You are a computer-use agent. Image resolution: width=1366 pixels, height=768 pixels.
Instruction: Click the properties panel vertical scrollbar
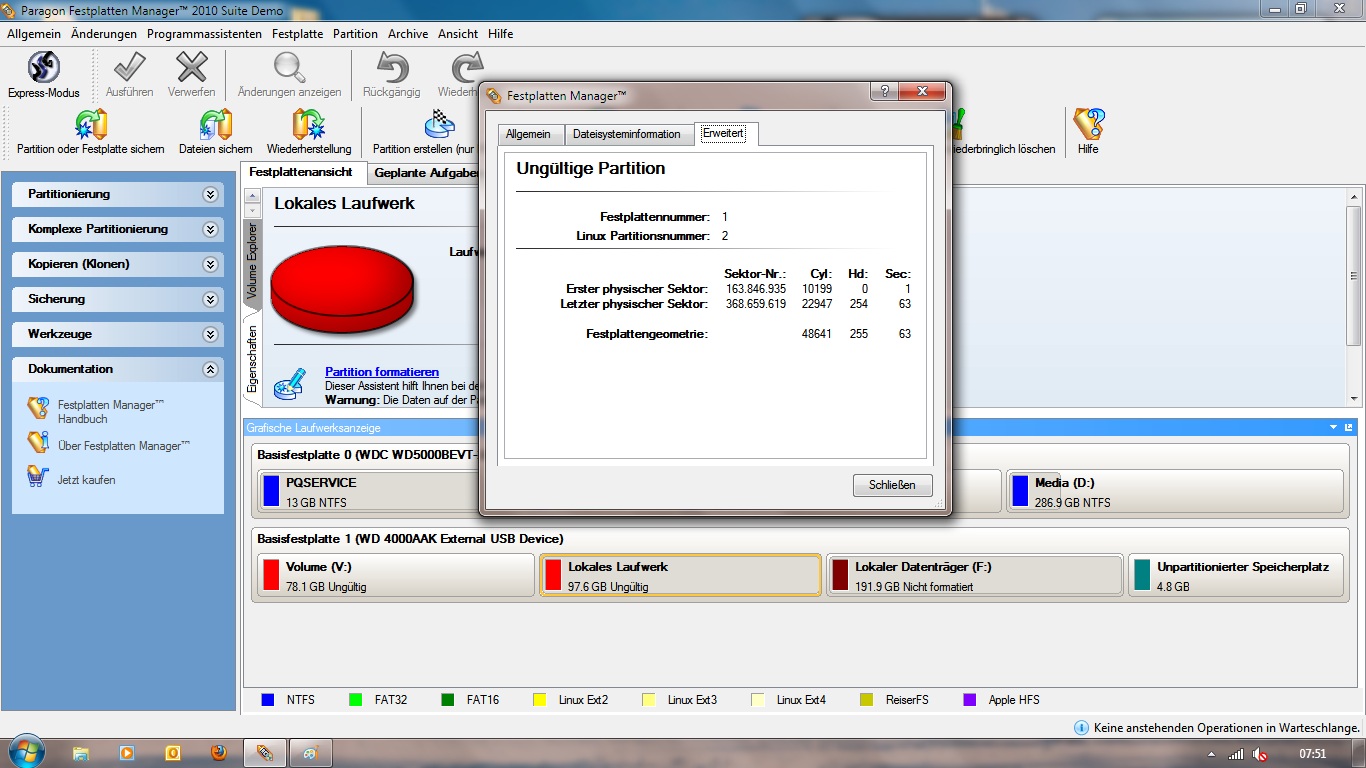[x=1354, y=296]
